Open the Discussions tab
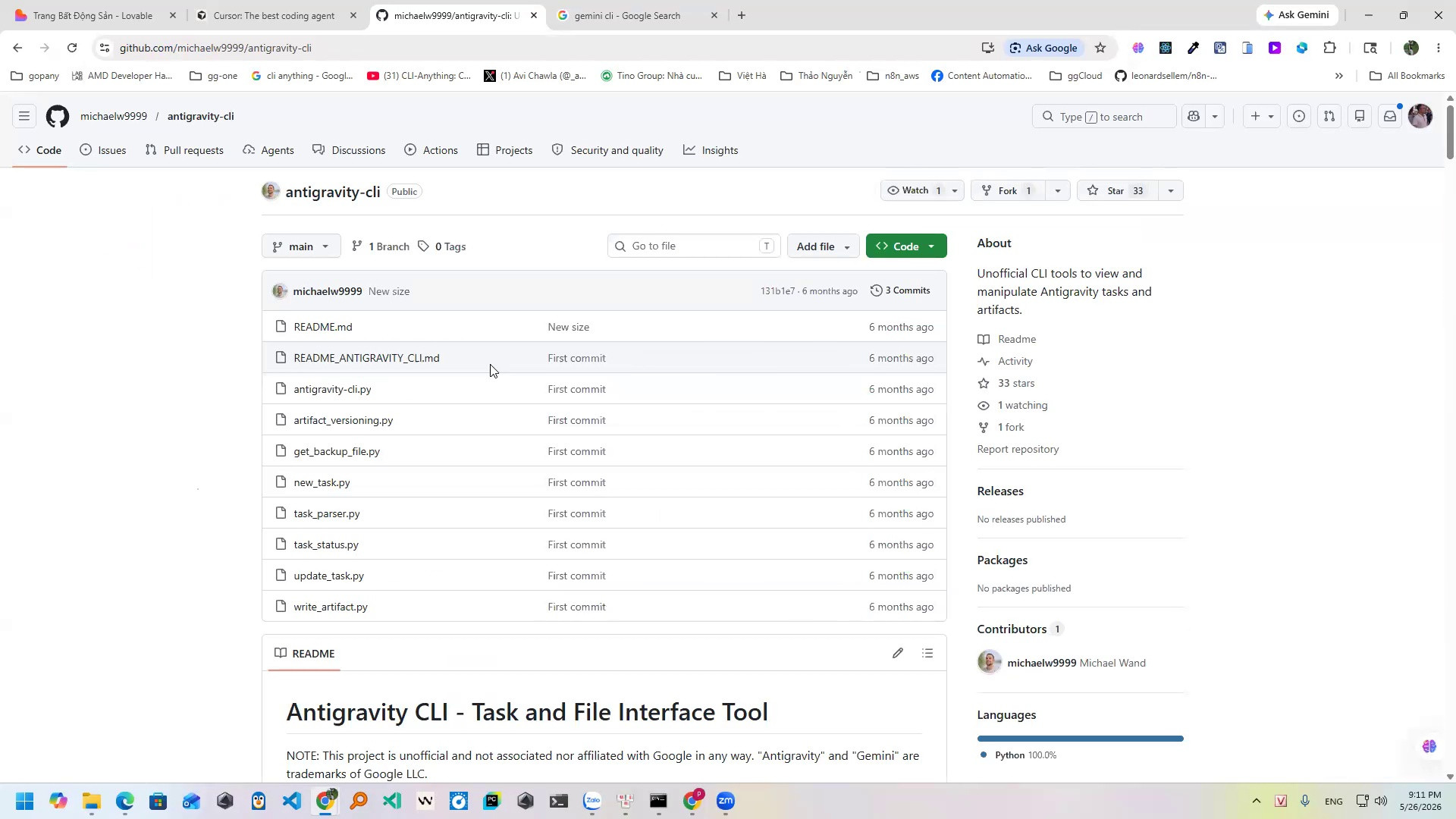1456x819 pixels. coord(349,150)
